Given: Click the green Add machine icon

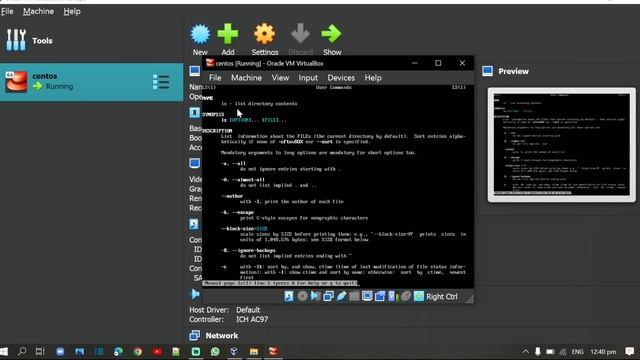Looking at the screenshot, I should coord(228,34).
